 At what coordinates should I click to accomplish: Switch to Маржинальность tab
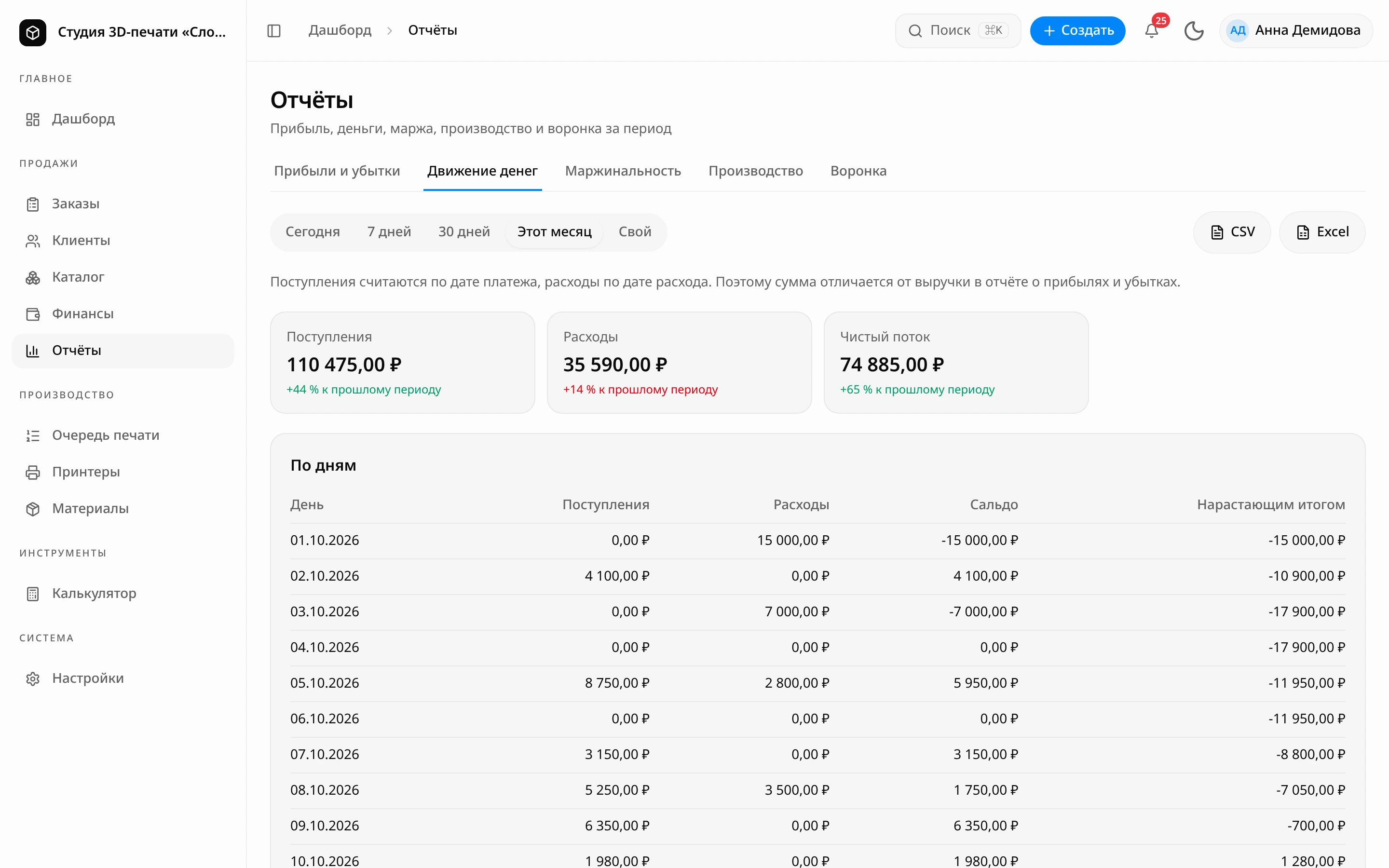click(x=623, y=171)
